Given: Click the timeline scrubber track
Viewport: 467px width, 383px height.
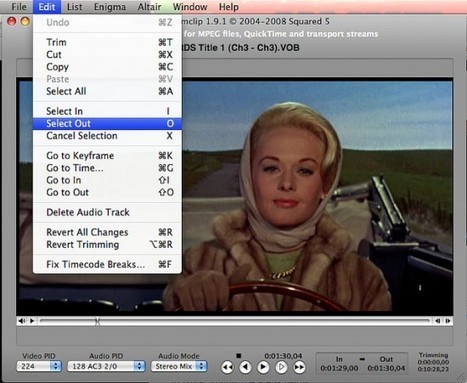Looking at the screenshot, I should coord(235,321).
